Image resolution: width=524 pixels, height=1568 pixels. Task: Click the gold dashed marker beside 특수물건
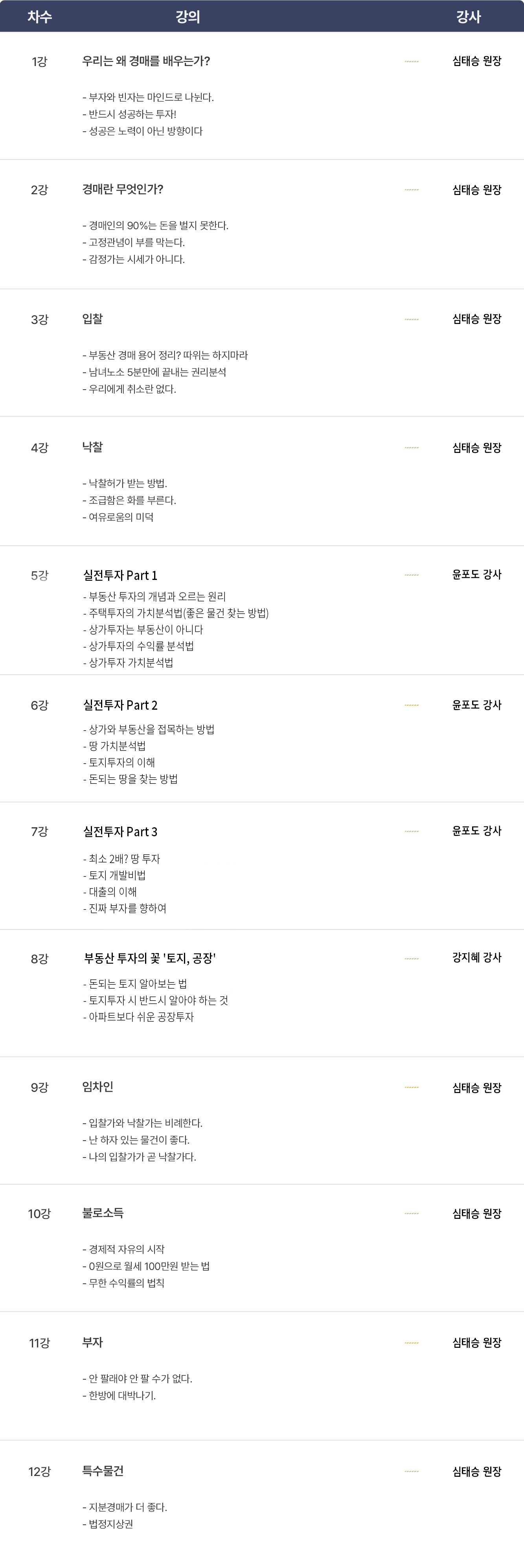coord(412,1472)
